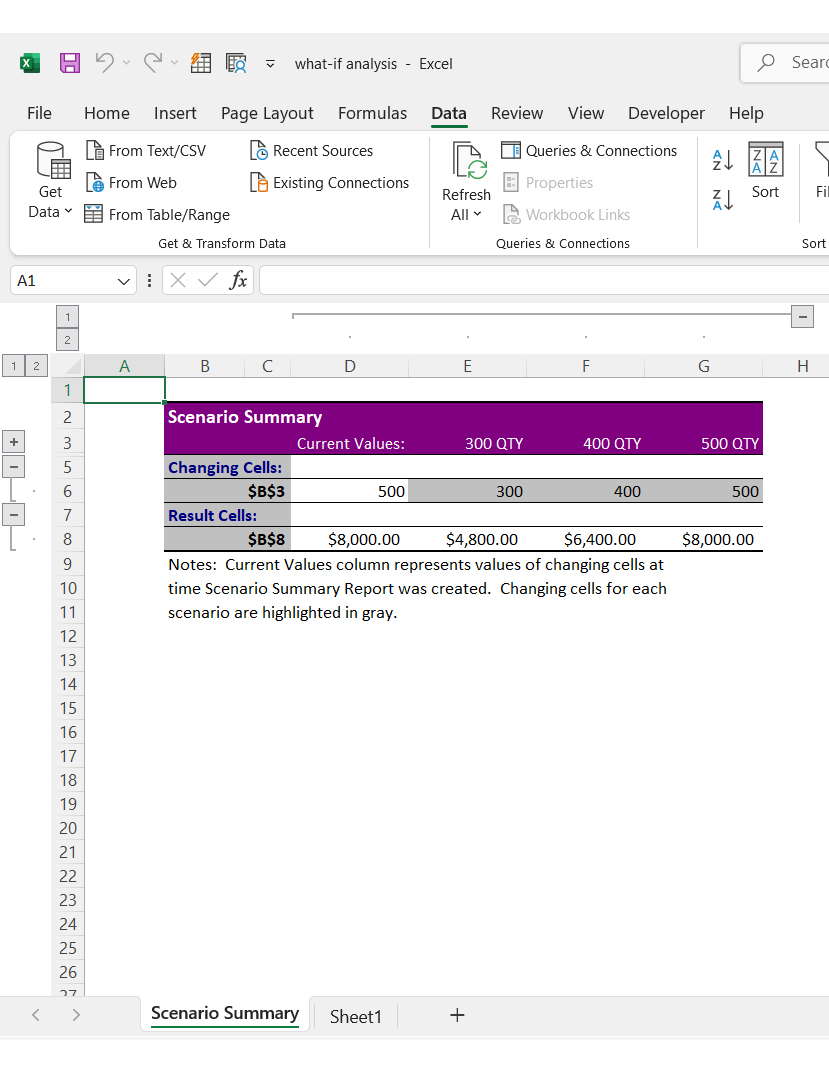
Task: Select column G header
Action: [704, 366]
